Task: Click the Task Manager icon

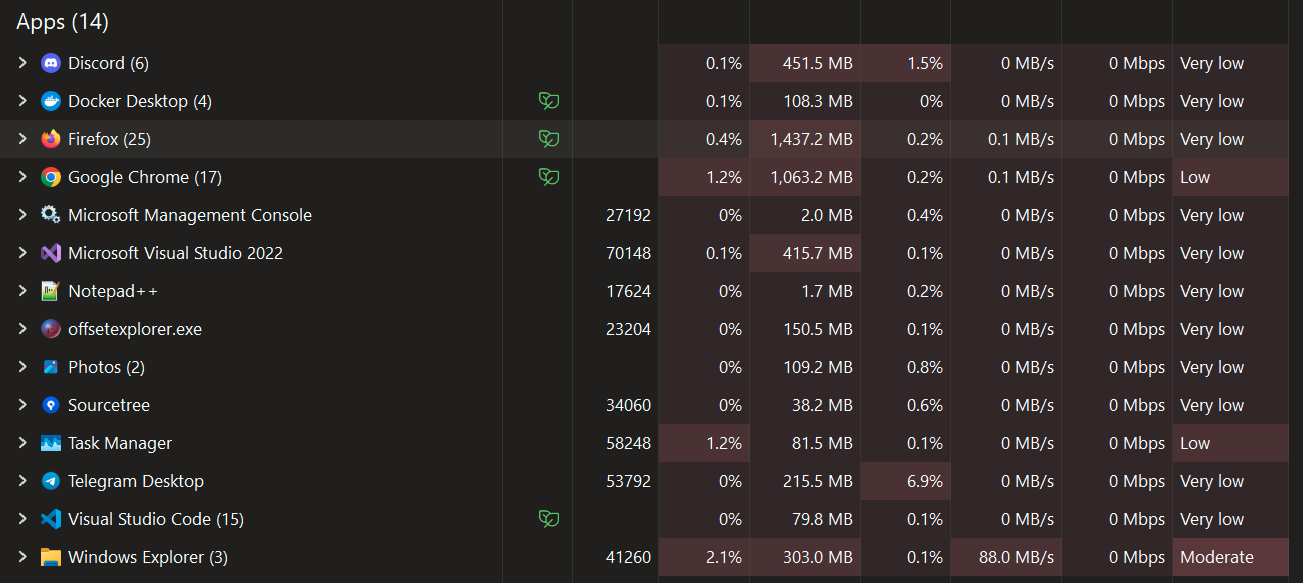Action: (51, 443)
